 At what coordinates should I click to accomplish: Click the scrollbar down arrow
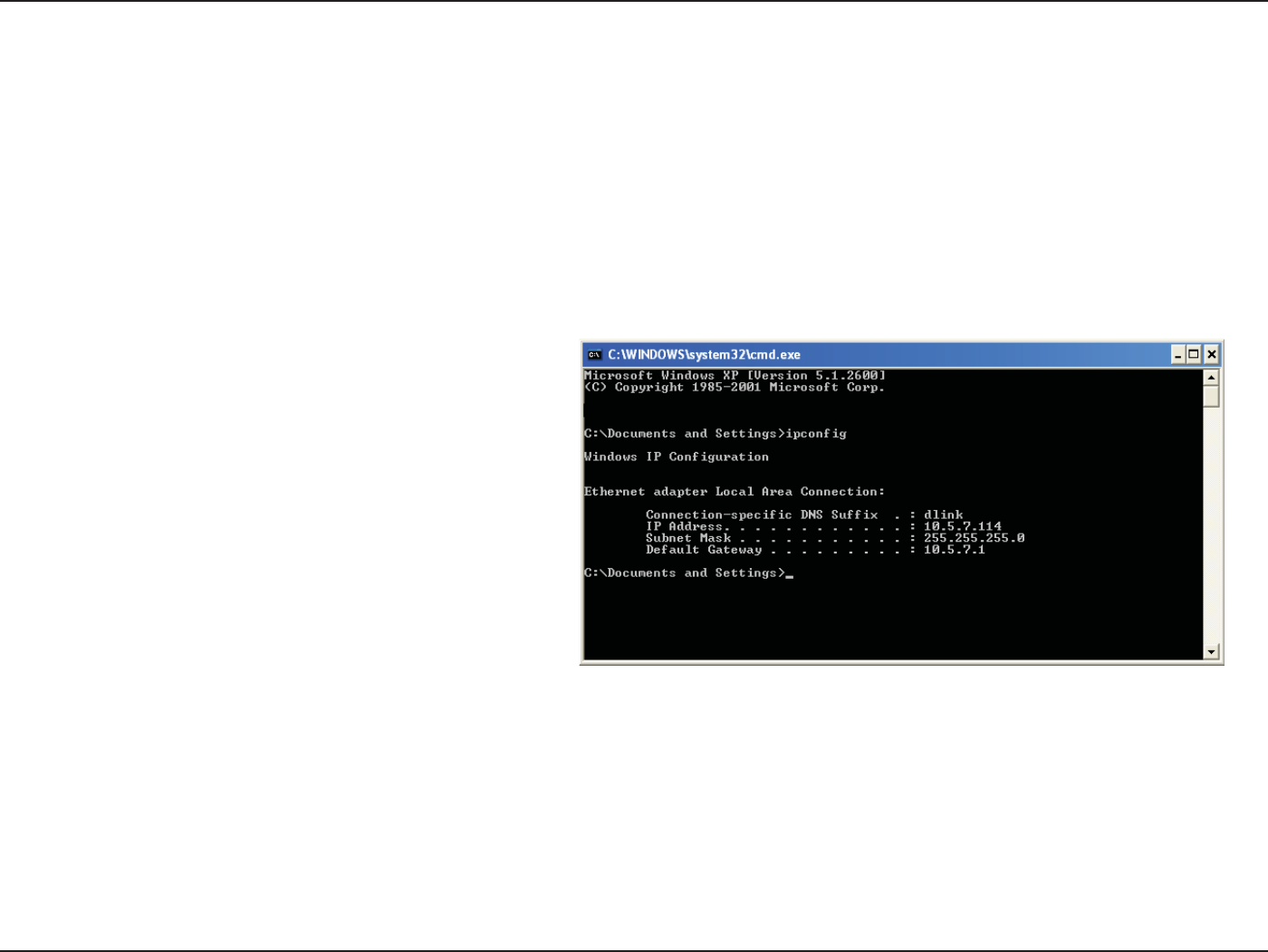1211,651
